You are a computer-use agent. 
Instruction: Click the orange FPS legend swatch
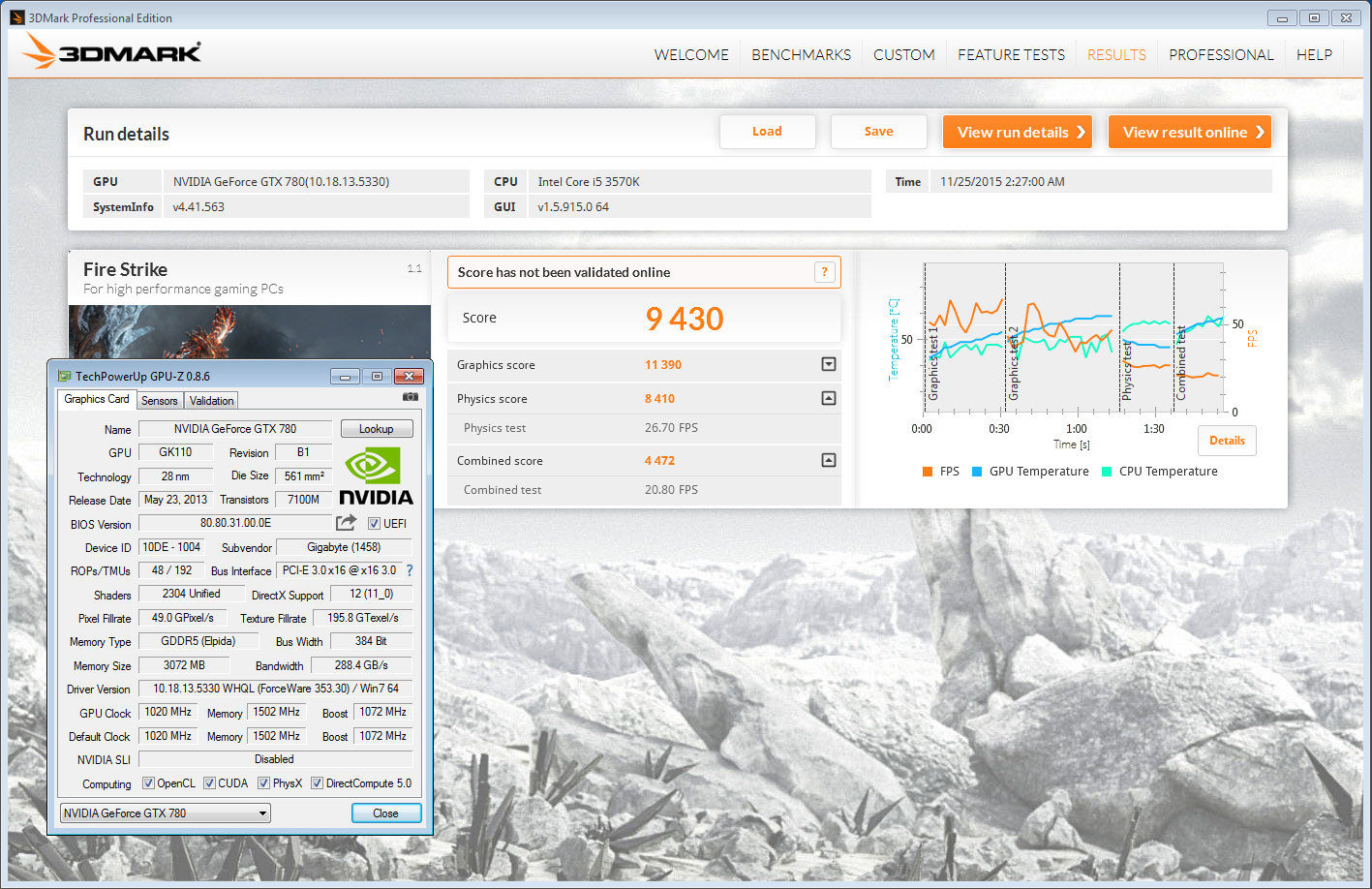(928, 472)
